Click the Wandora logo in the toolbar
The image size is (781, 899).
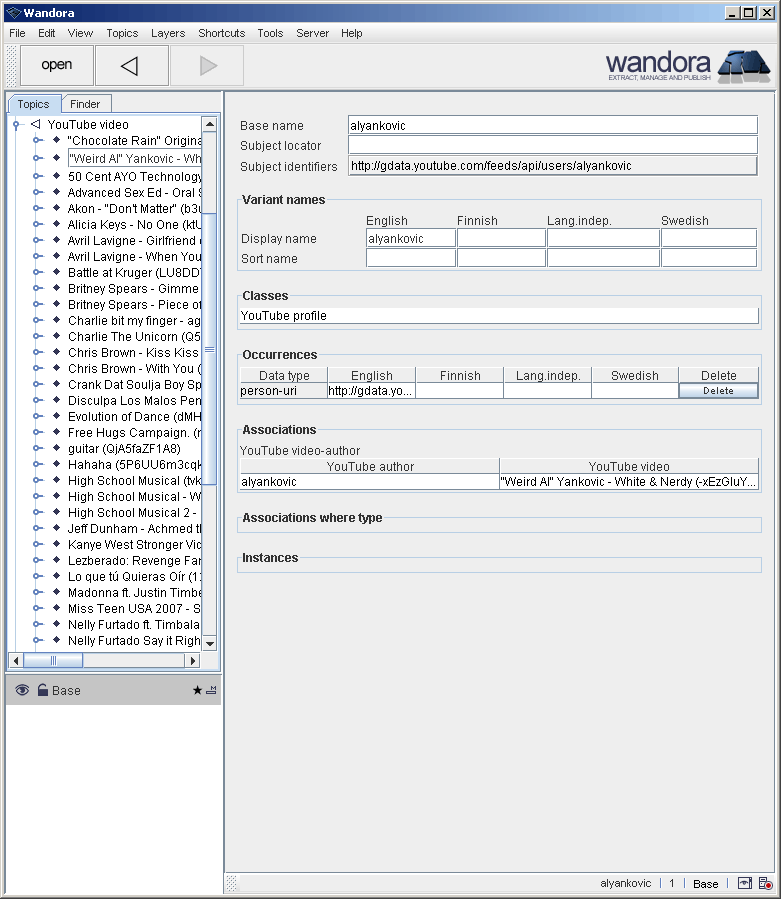688,66
